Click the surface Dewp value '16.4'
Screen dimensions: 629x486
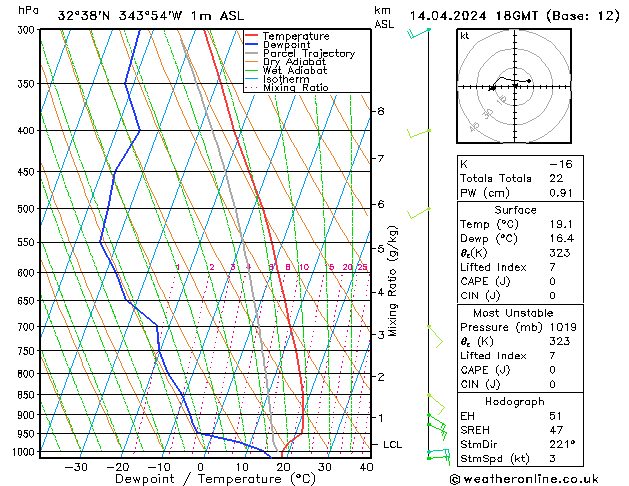point(562,239)
